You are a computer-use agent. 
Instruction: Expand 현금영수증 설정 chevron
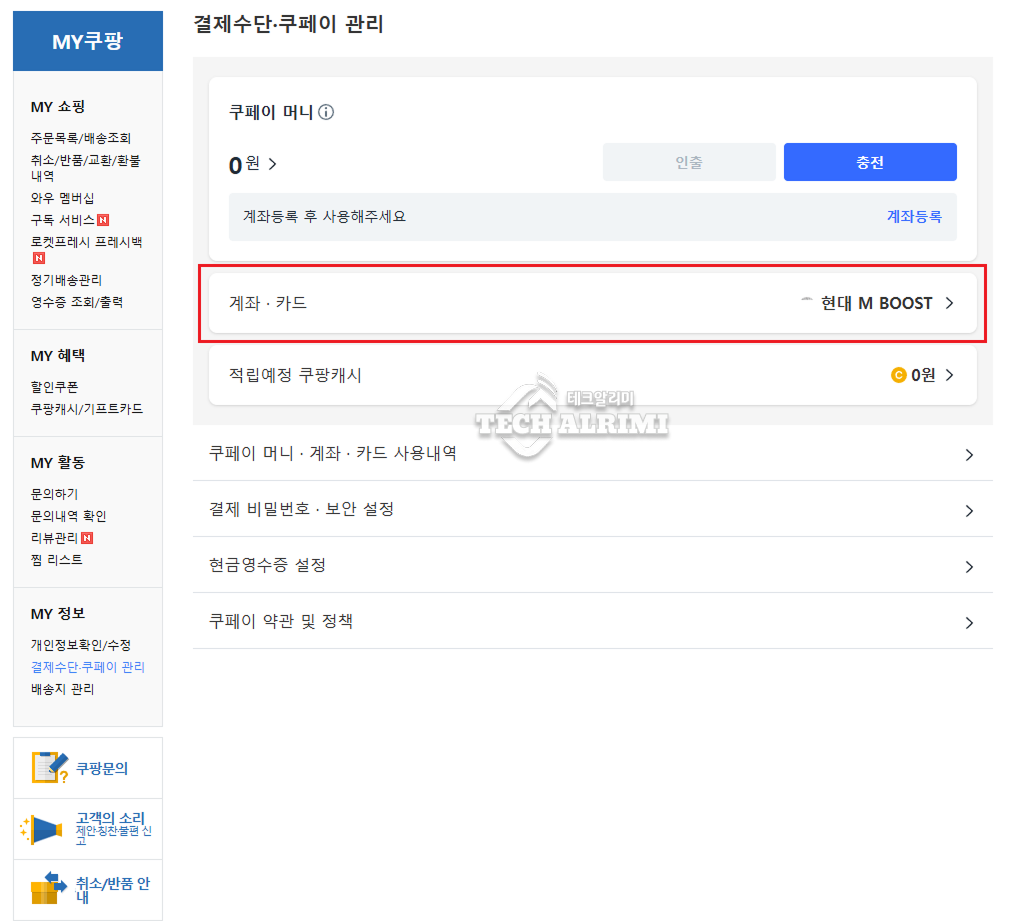click(969, 567)
